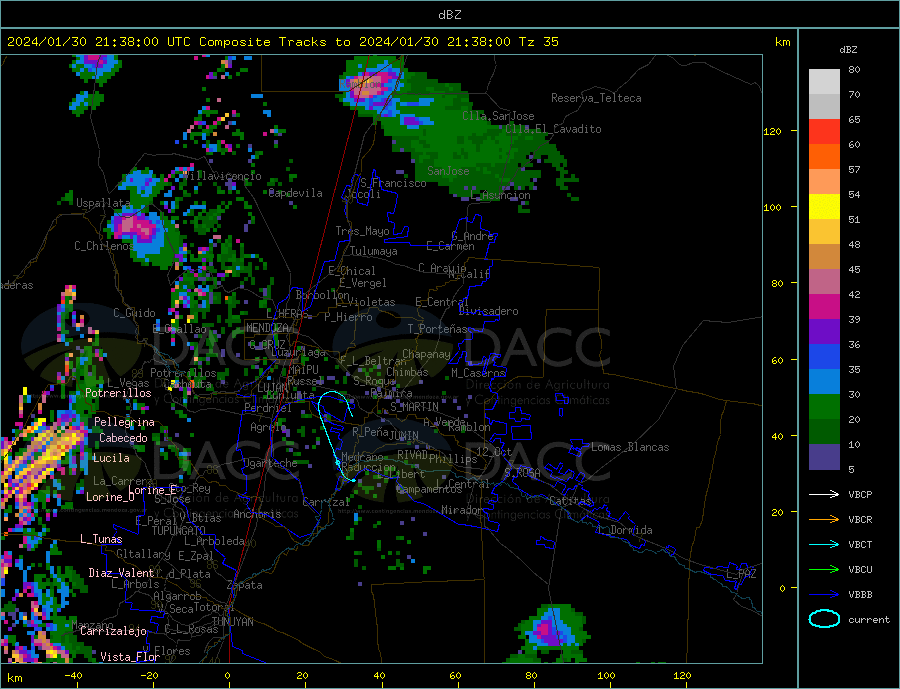Click the yellow 51-54 dBZ color swatch
Screen dimensions: 900x689
(824, 207)
